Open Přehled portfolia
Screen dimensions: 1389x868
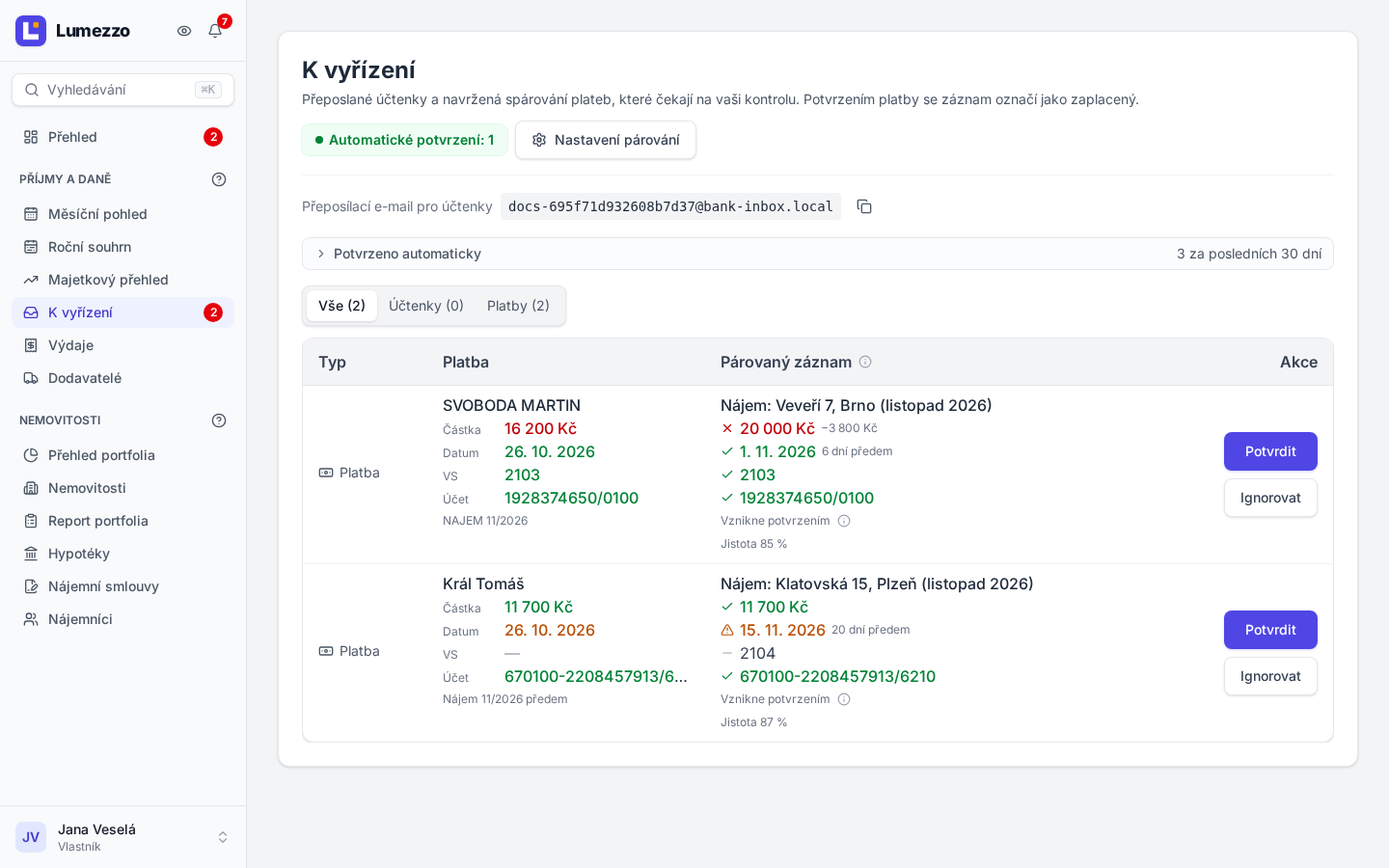click(x=123, y=455)
